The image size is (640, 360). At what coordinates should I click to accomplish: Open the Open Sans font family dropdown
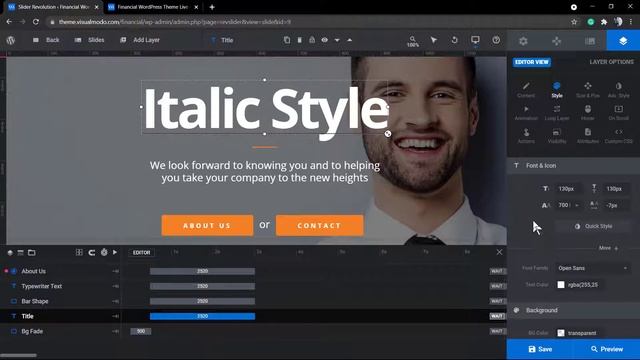click(593, 268)
